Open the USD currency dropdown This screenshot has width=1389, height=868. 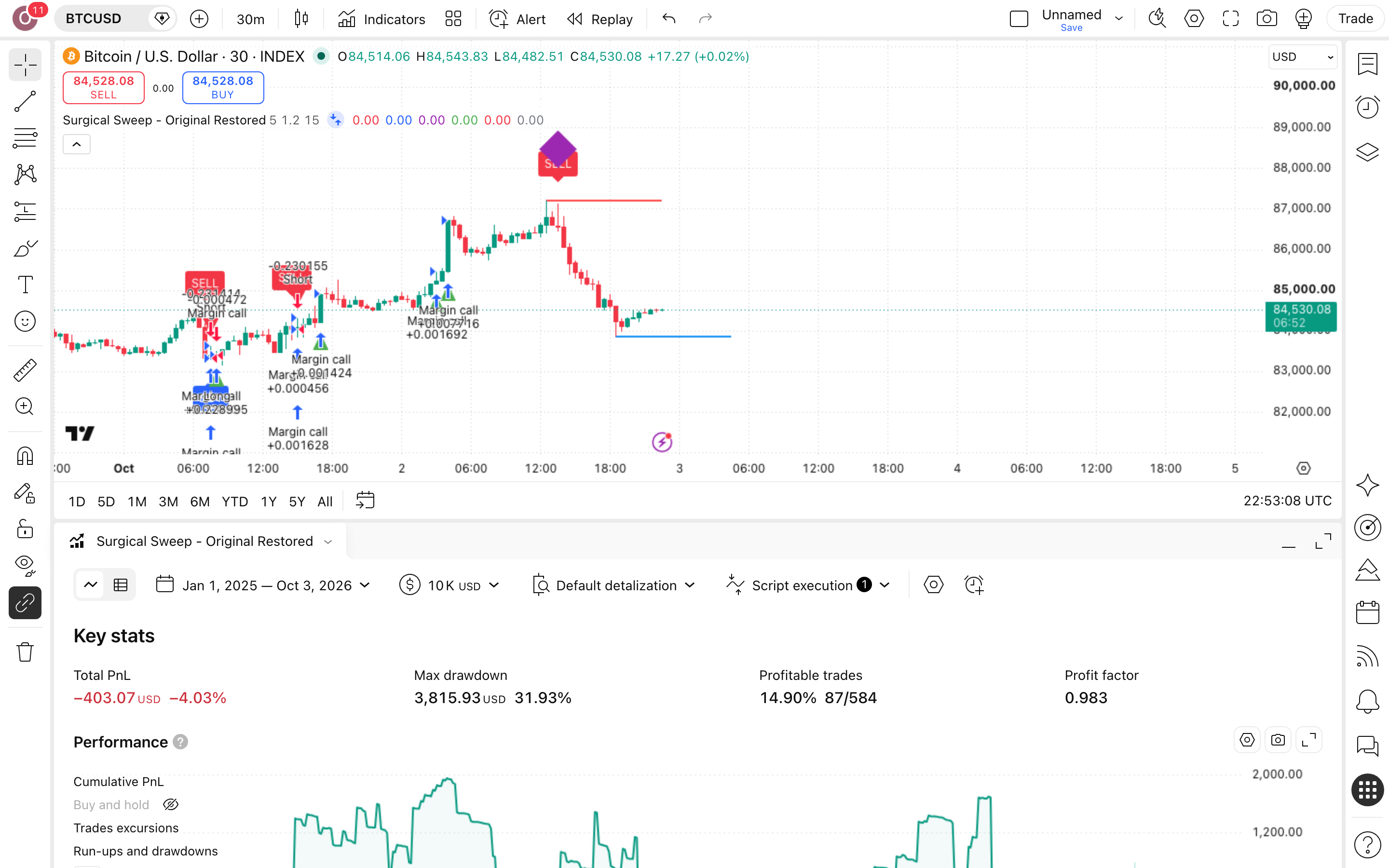(x=1303, y=57)
